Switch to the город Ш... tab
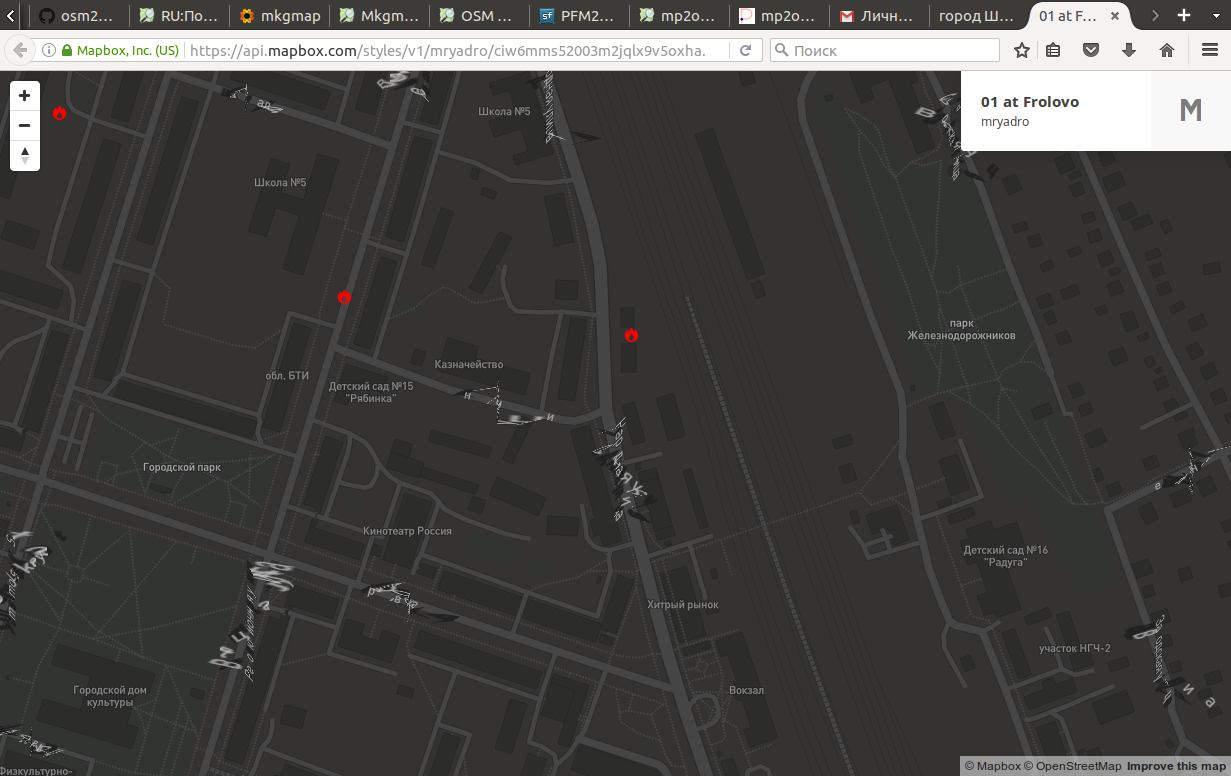Screen dimensions: 1231x776 pyautogui.click(x=978, y=16)
